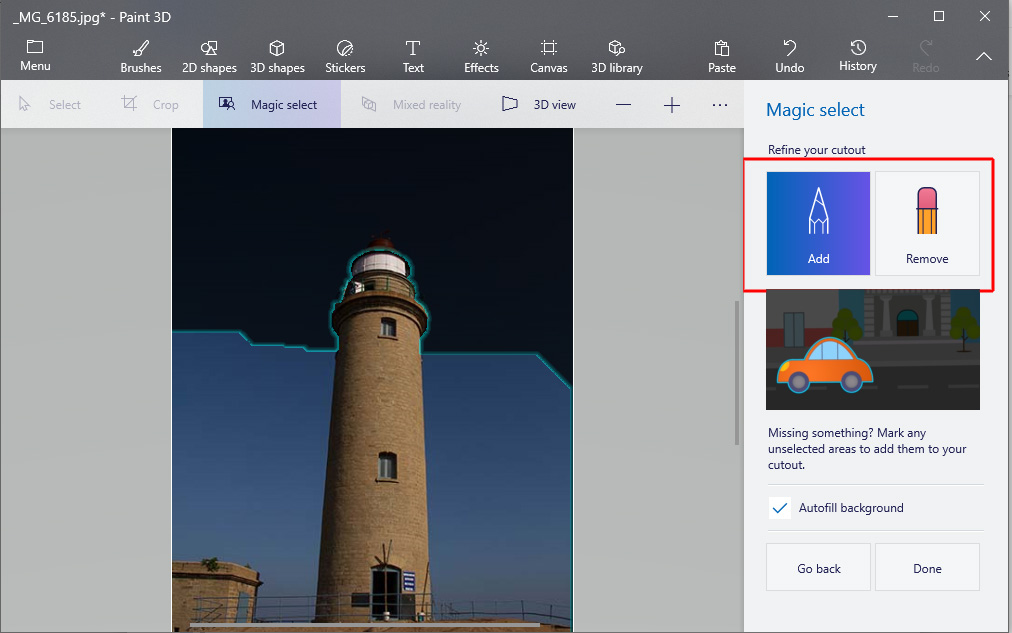Open the History panel
This screenshot has width=1012, height=633.
tap(858, 56)
